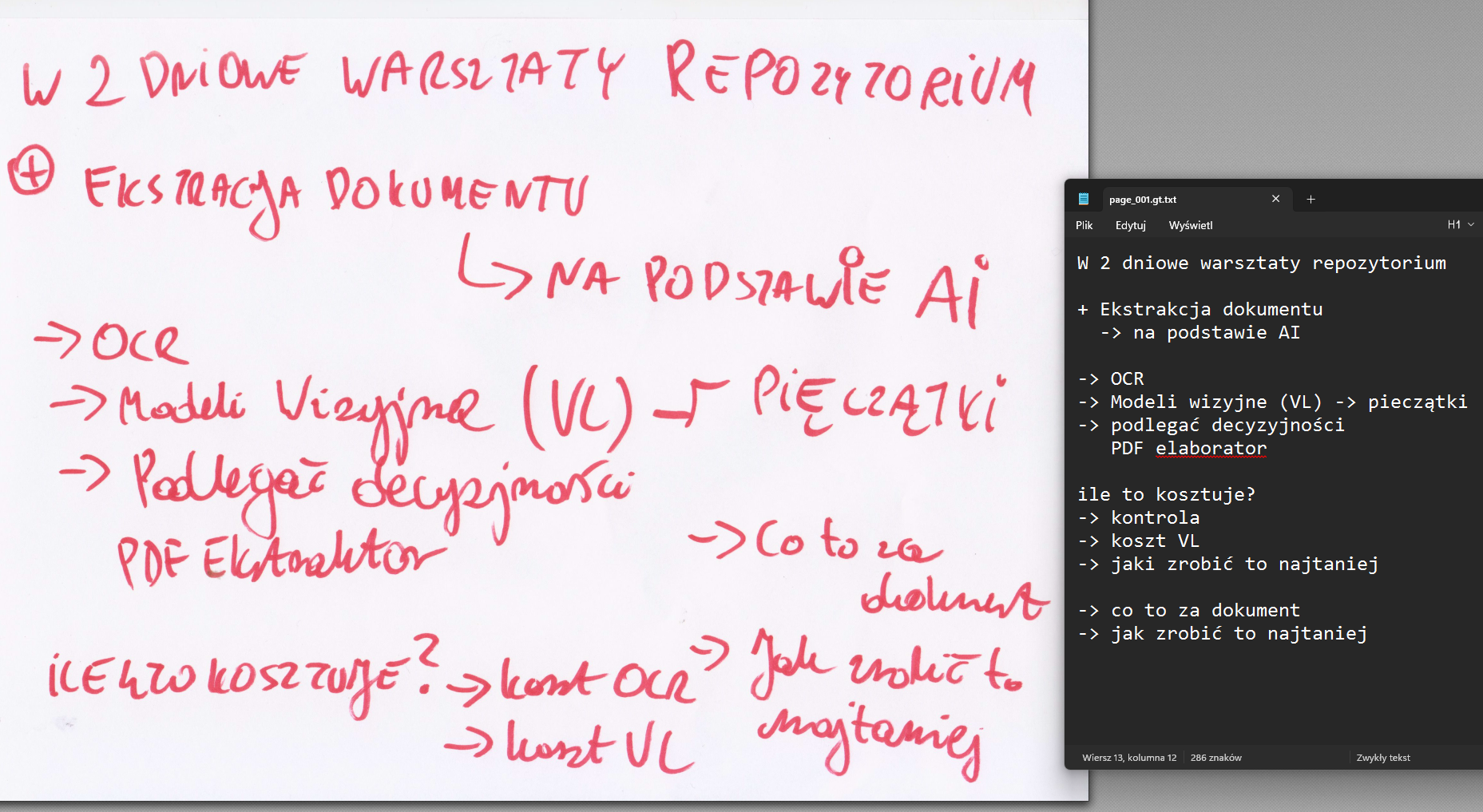This screenshot has width=1483, height=812.
Task: Click the '+ Ekstrakcja dokumentu' line in Notepad
Action: 1199,310
